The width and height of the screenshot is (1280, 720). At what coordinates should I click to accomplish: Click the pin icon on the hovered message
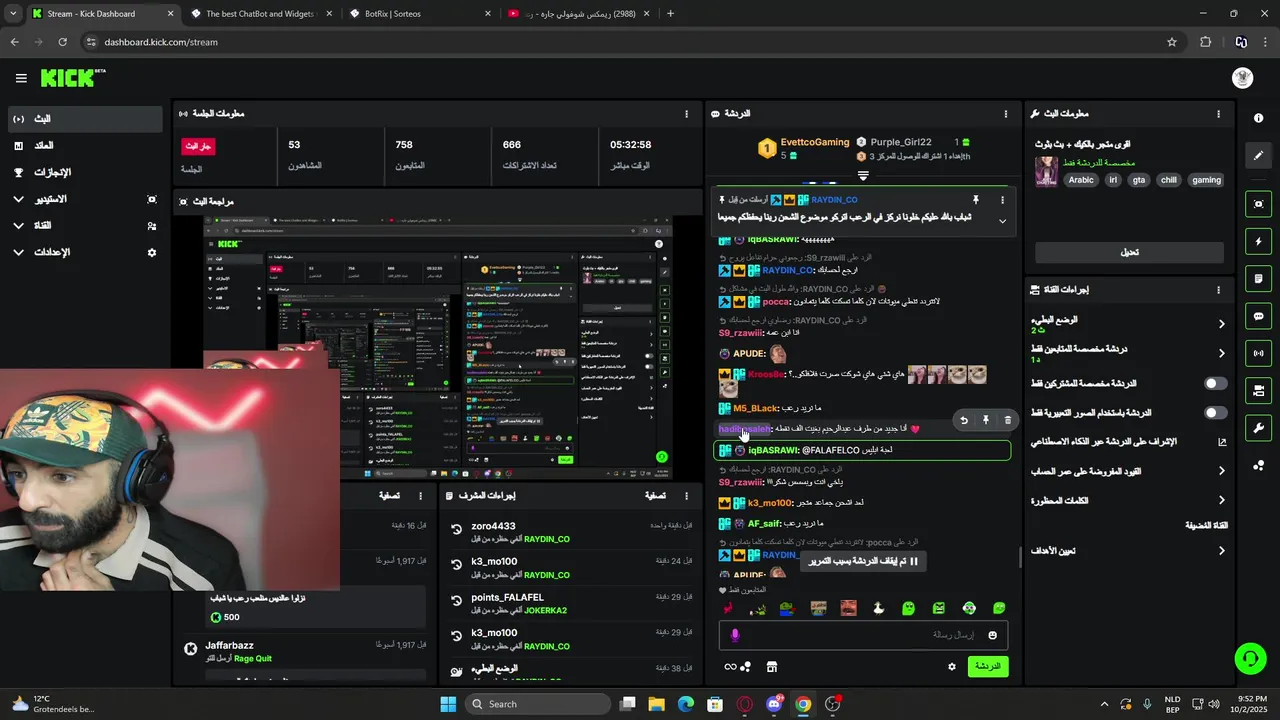(986, 421)
